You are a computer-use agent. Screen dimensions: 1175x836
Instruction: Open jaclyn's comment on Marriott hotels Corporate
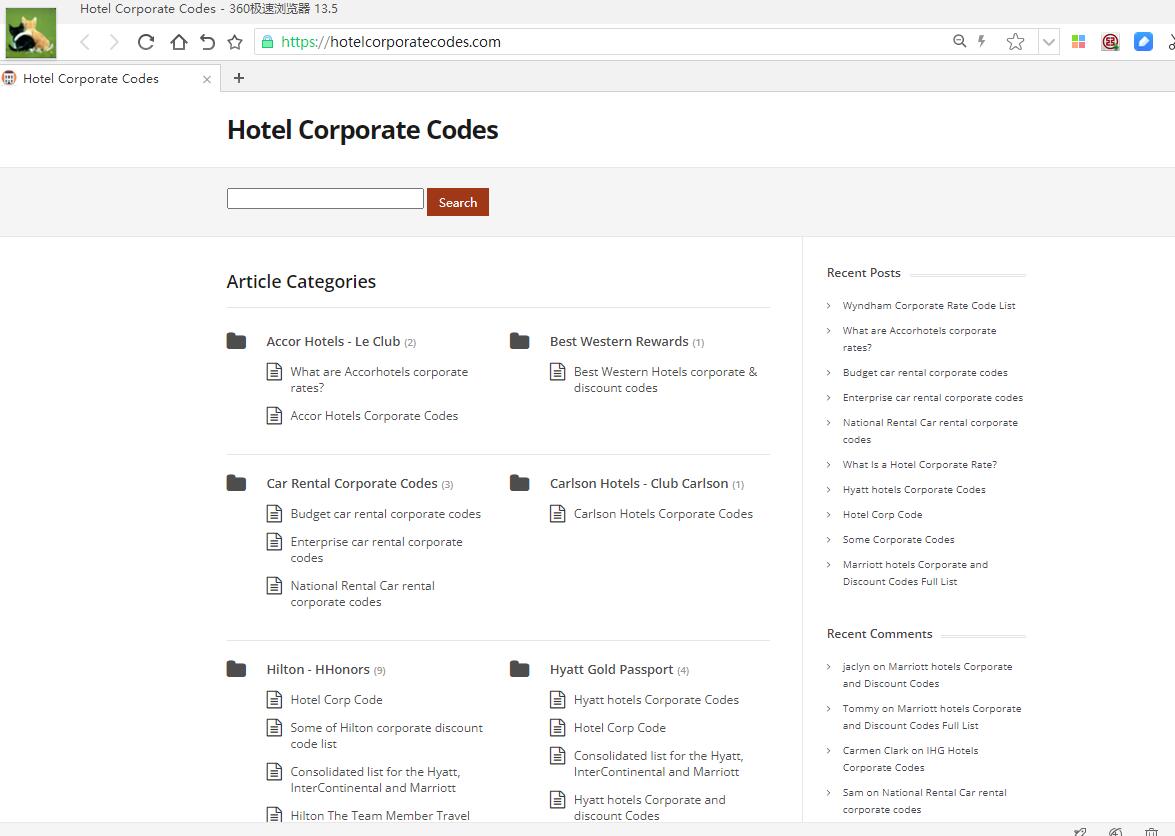point(928,675)
